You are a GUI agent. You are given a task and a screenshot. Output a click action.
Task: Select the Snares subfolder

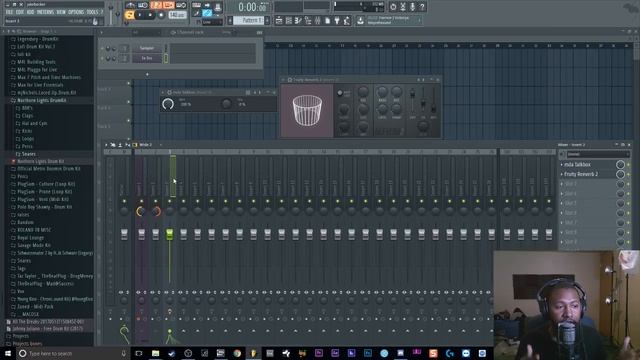[x=29, y=154]
